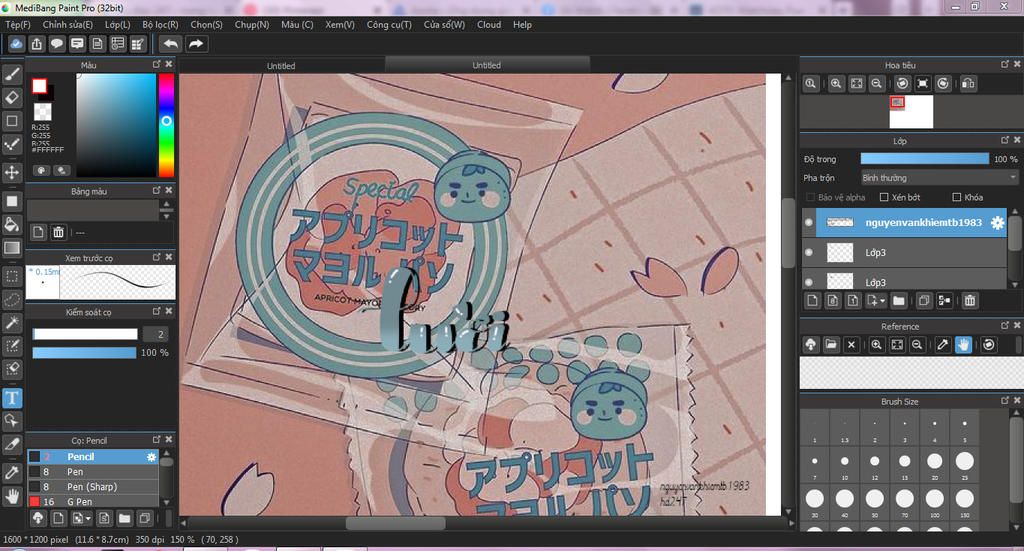The image size is (1024, 551).
Task: Open the reference image folder icon
Action: pyautogui.click(x=831, y=344)
